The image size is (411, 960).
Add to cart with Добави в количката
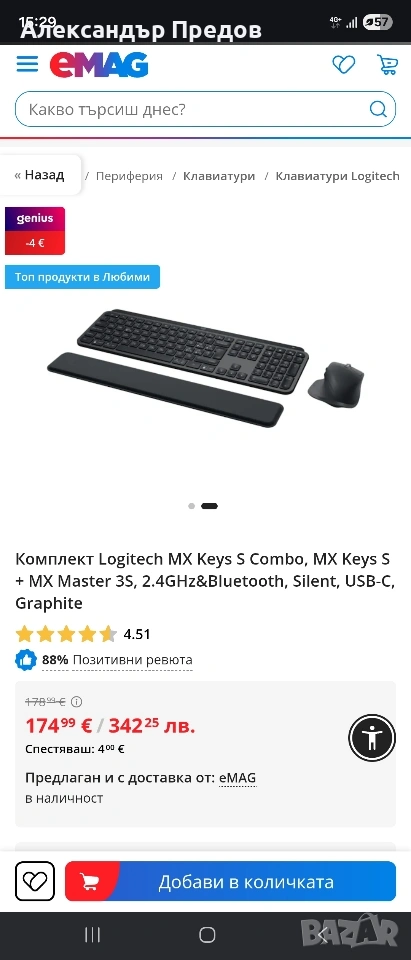point(230,881)
